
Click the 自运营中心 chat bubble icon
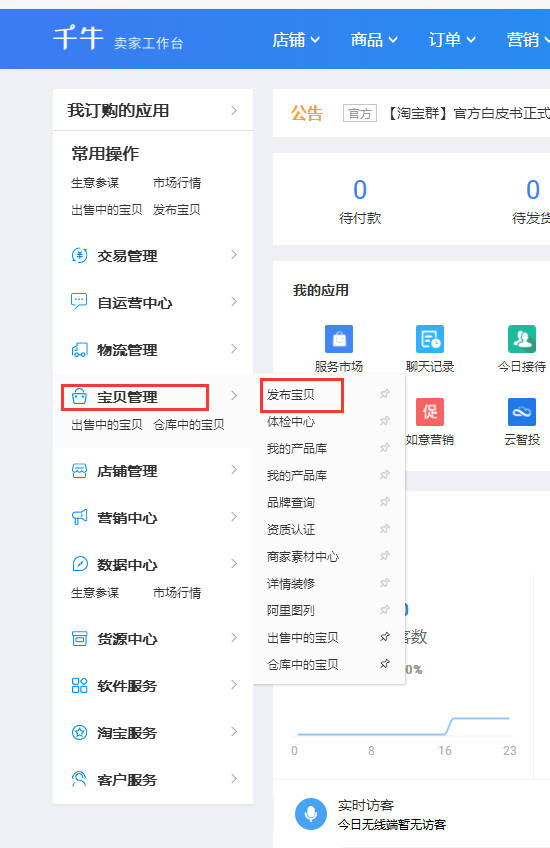click(x=79, y=302)
